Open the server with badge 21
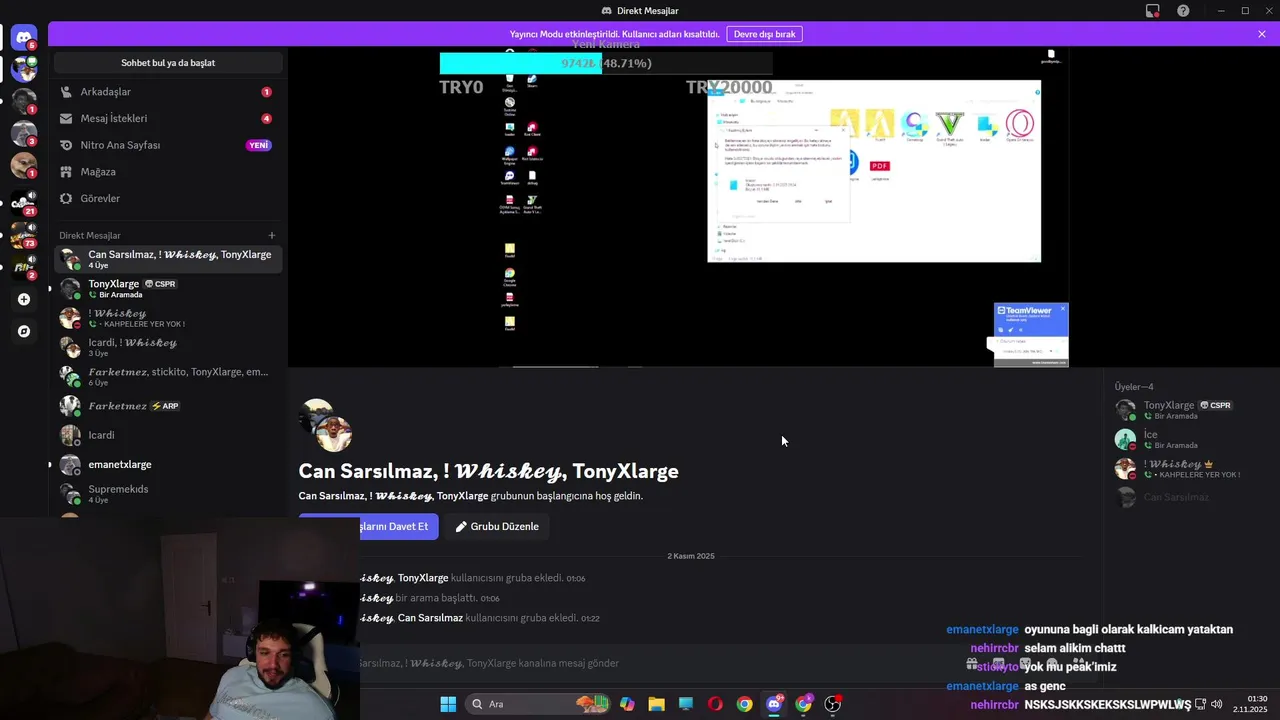1280x720 pixels. [x=24, y=203]
